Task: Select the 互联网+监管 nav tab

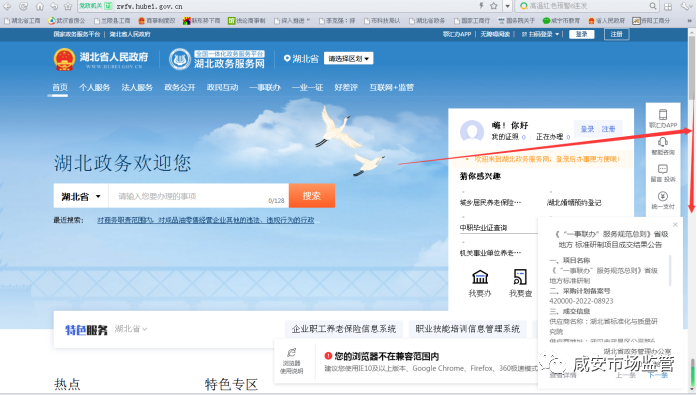Action: (x=391, y=87)
